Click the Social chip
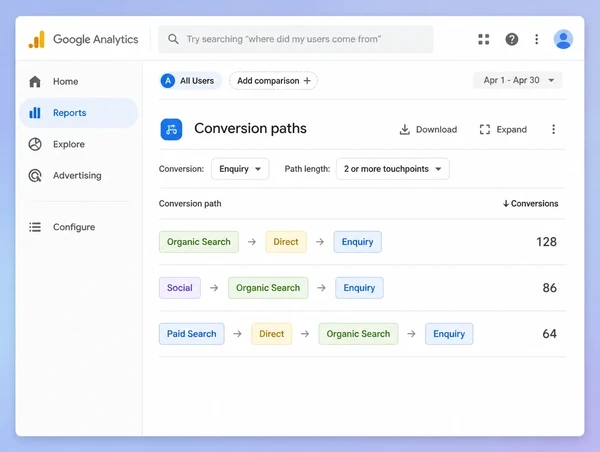 tap(179, 288)
